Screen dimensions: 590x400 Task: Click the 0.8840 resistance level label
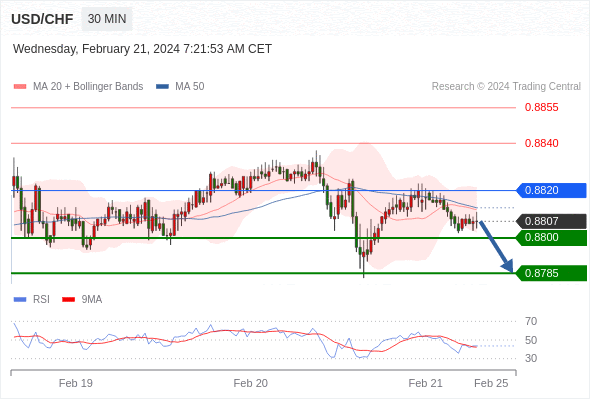(541, 143)
